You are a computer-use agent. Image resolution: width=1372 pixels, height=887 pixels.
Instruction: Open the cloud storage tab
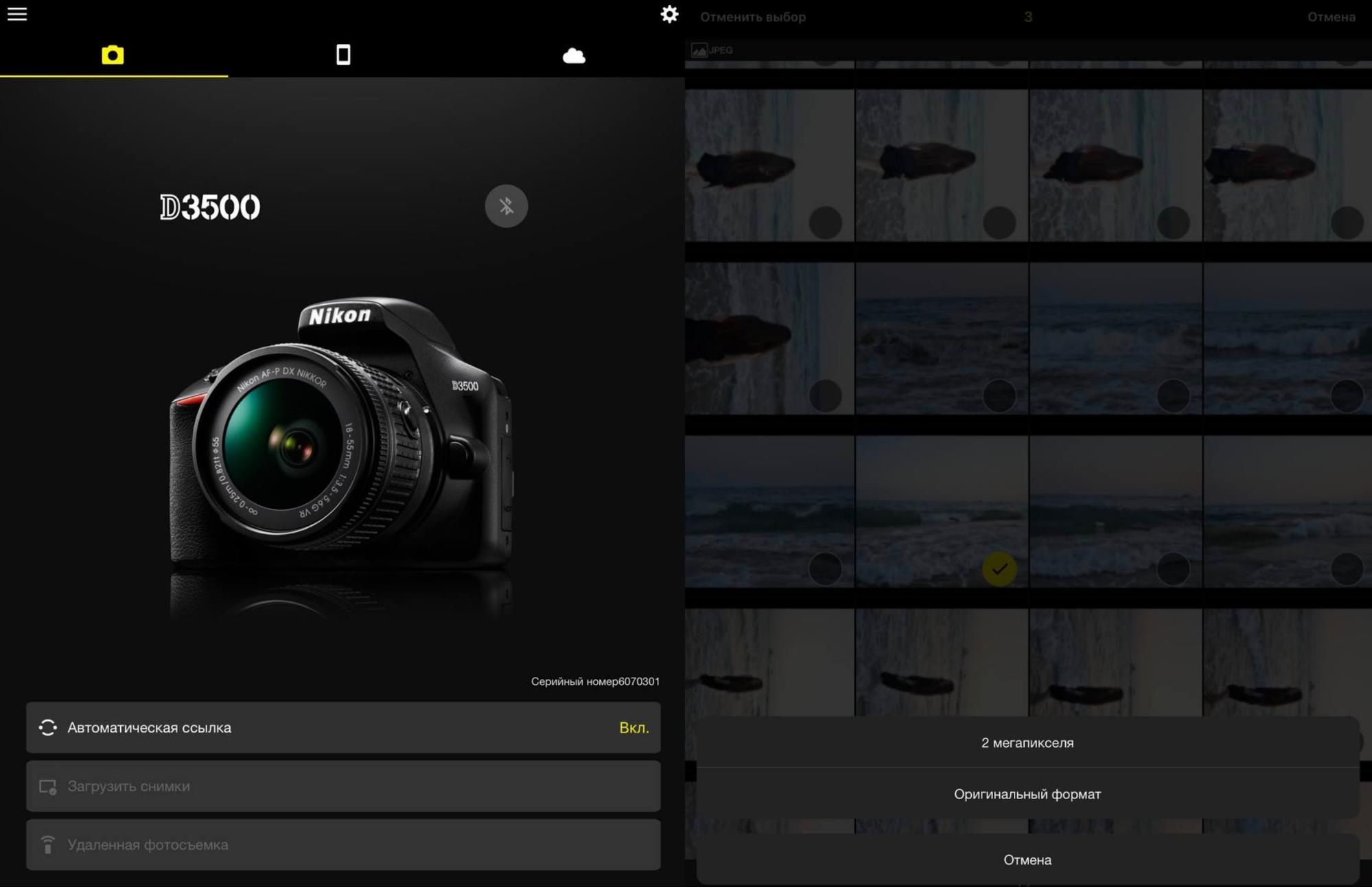pos(574,56)
